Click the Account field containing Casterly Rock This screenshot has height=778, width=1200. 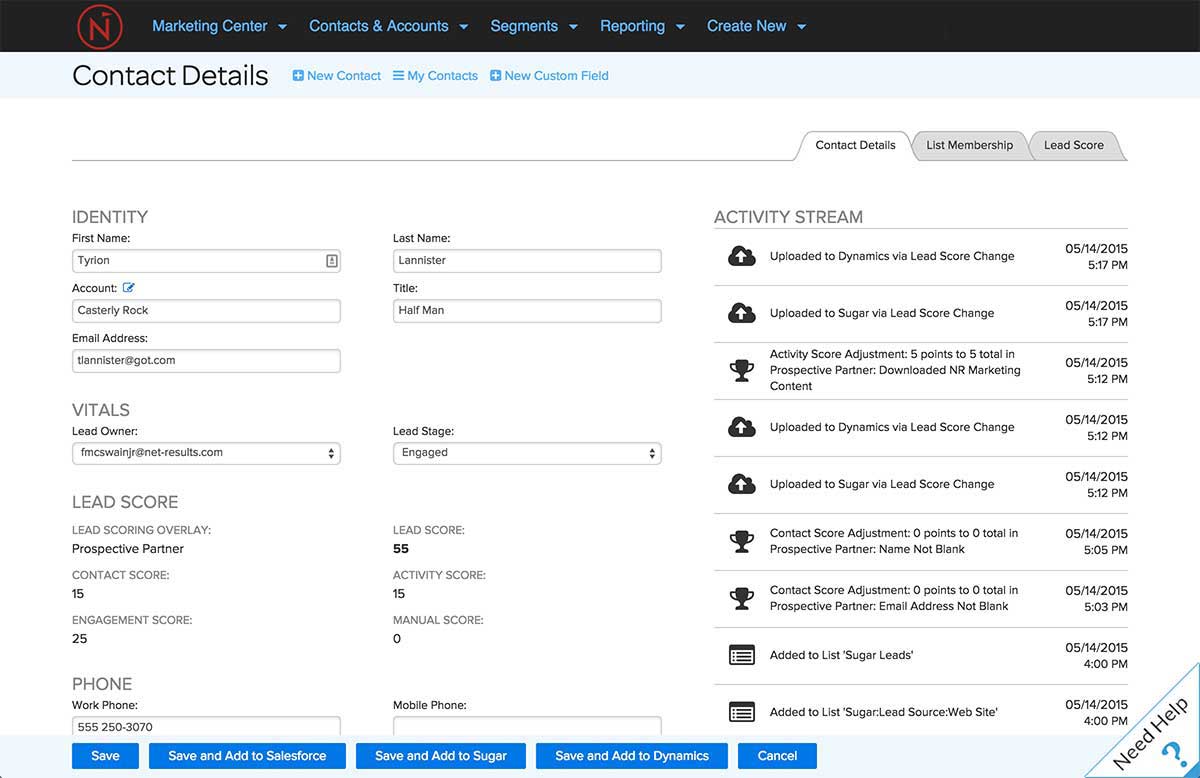(206, 311)
